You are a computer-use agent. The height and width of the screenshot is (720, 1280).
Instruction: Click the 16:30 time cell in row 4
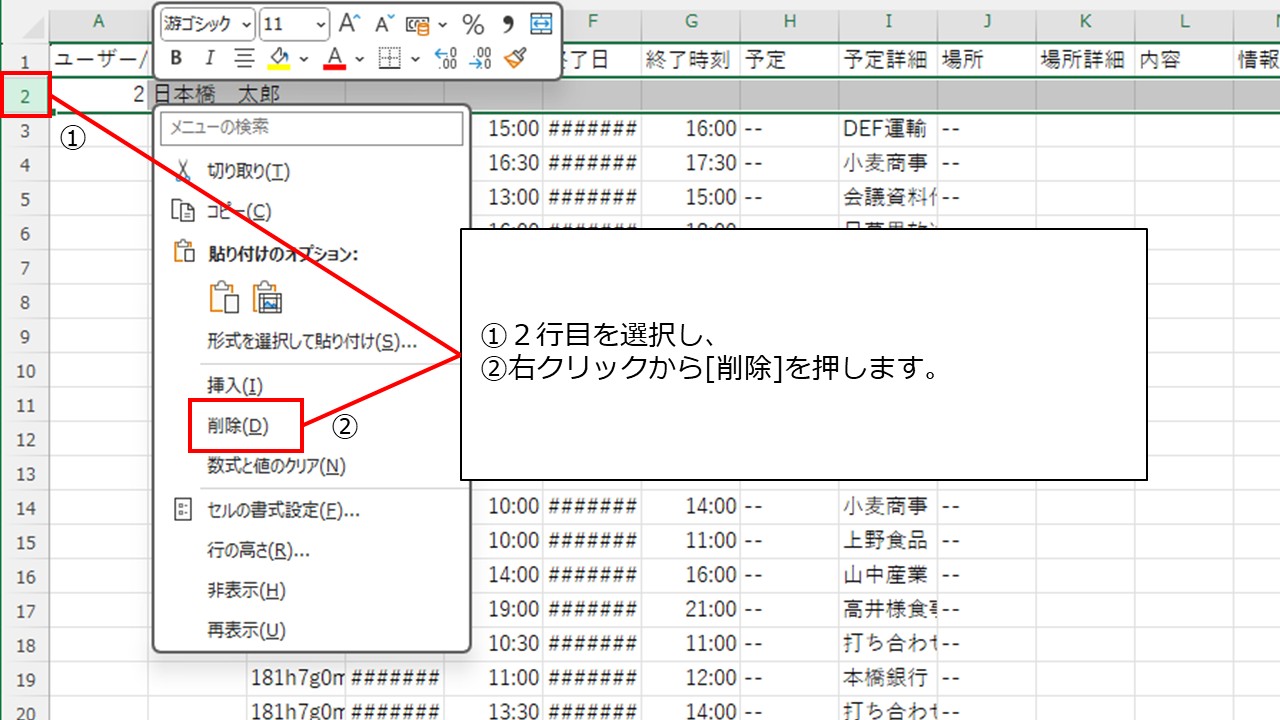(x=507, y=163)
